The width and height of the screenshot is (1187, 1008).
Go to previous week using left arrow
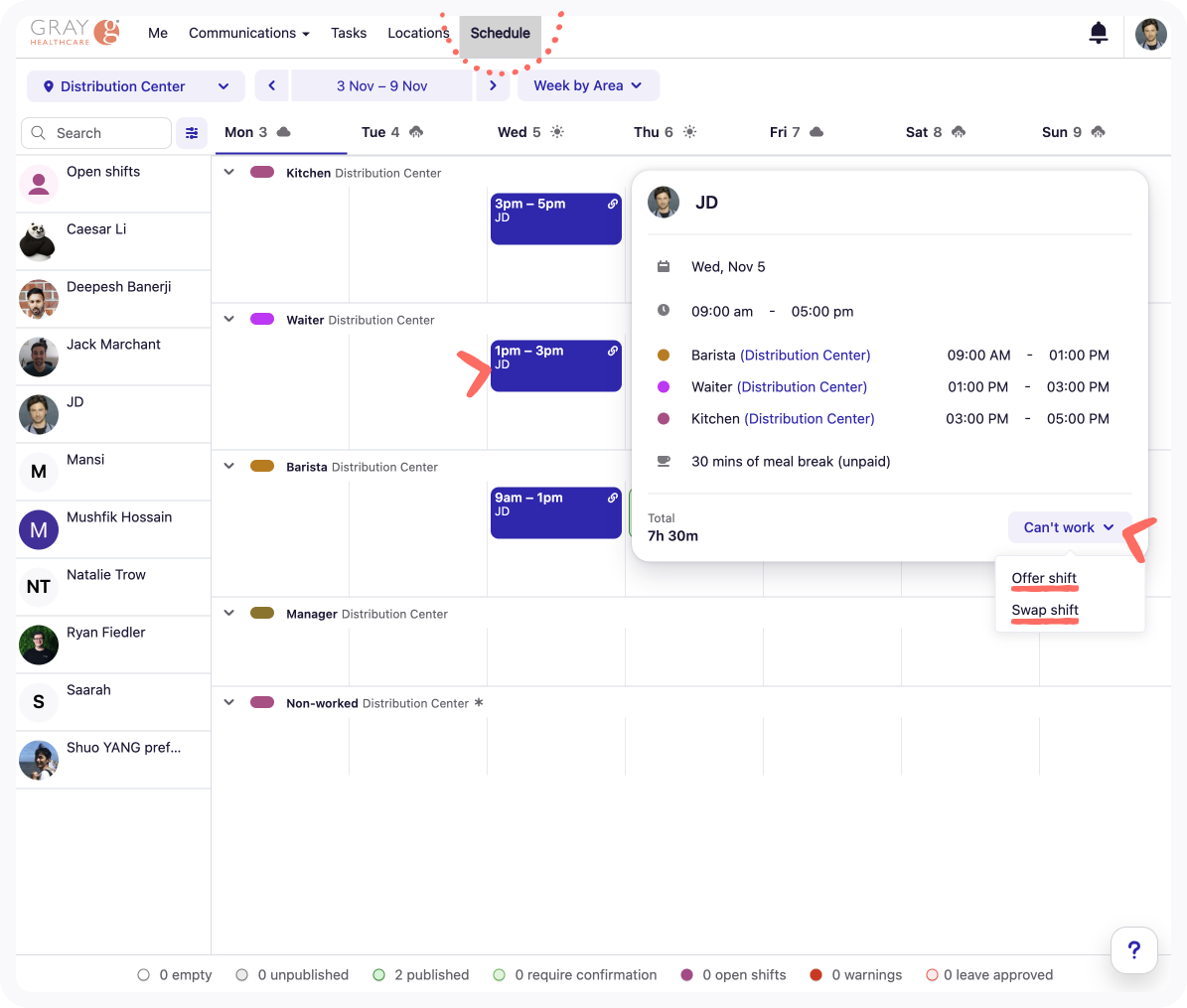[x=272, y=86]
